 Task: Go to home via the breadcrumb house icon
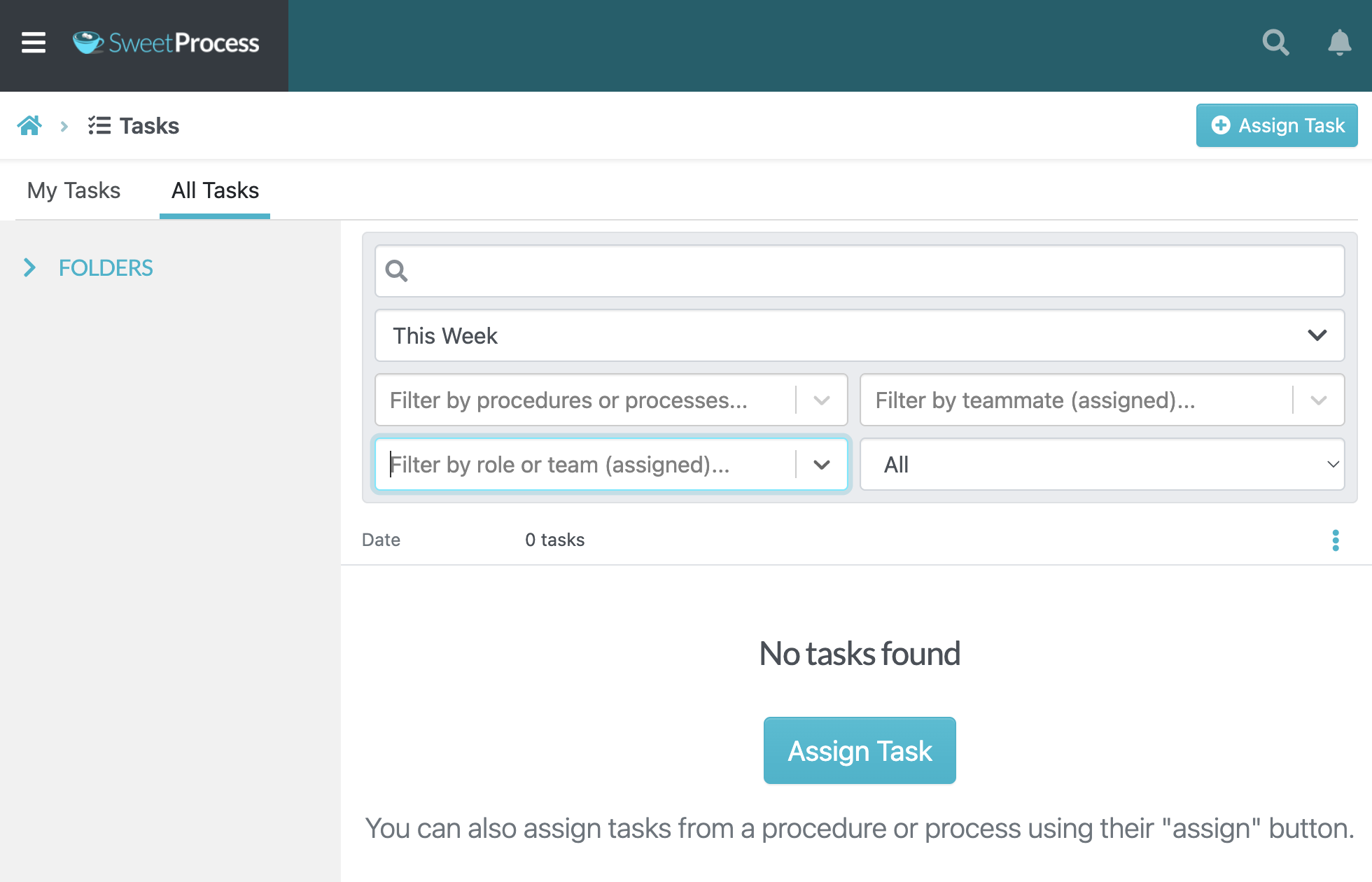pos(29,125)
